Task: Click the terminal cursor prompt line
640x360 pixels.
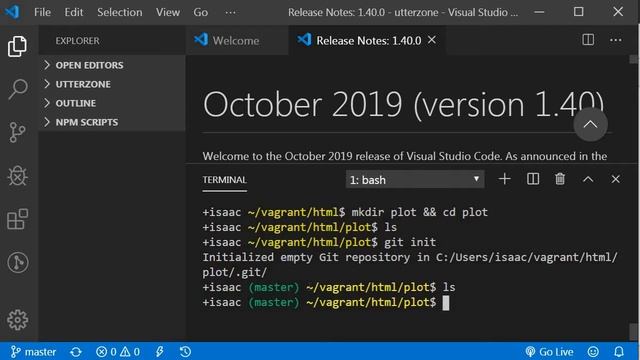Action: (326, 302)
